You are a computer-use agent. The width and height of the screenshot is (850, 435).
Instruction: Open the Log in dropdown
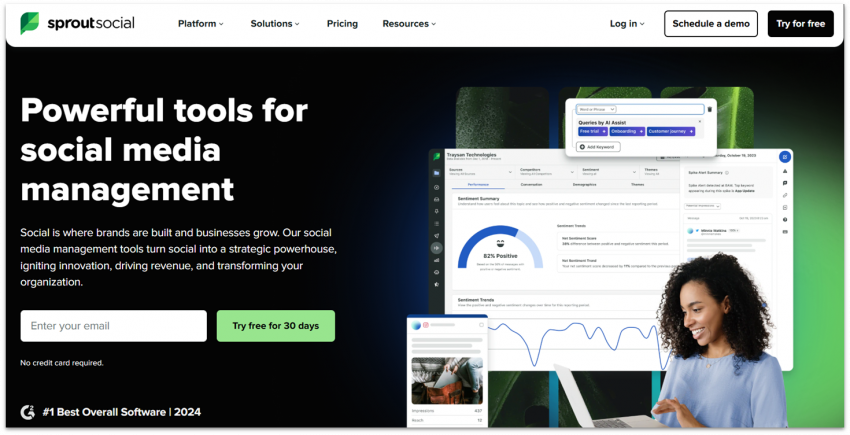(627, 24)
